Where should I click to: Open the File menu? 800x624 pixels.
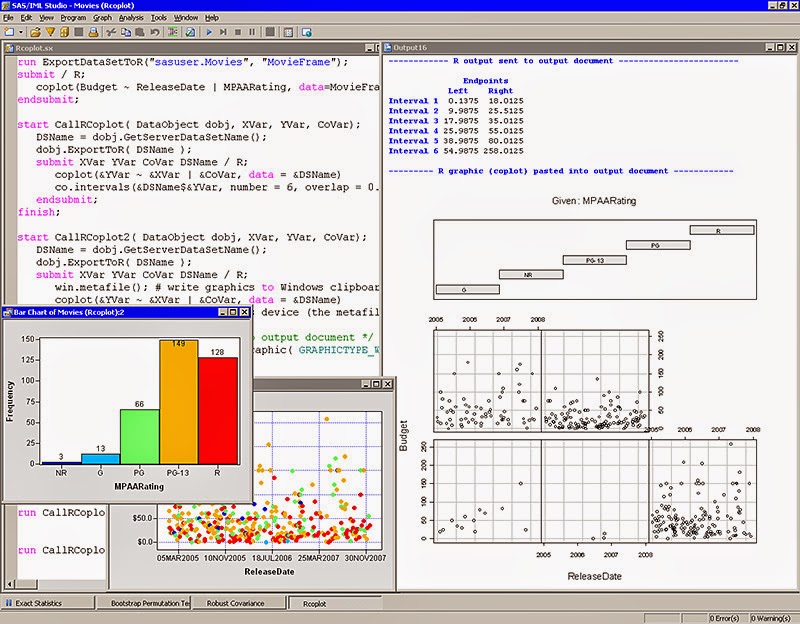8,17
